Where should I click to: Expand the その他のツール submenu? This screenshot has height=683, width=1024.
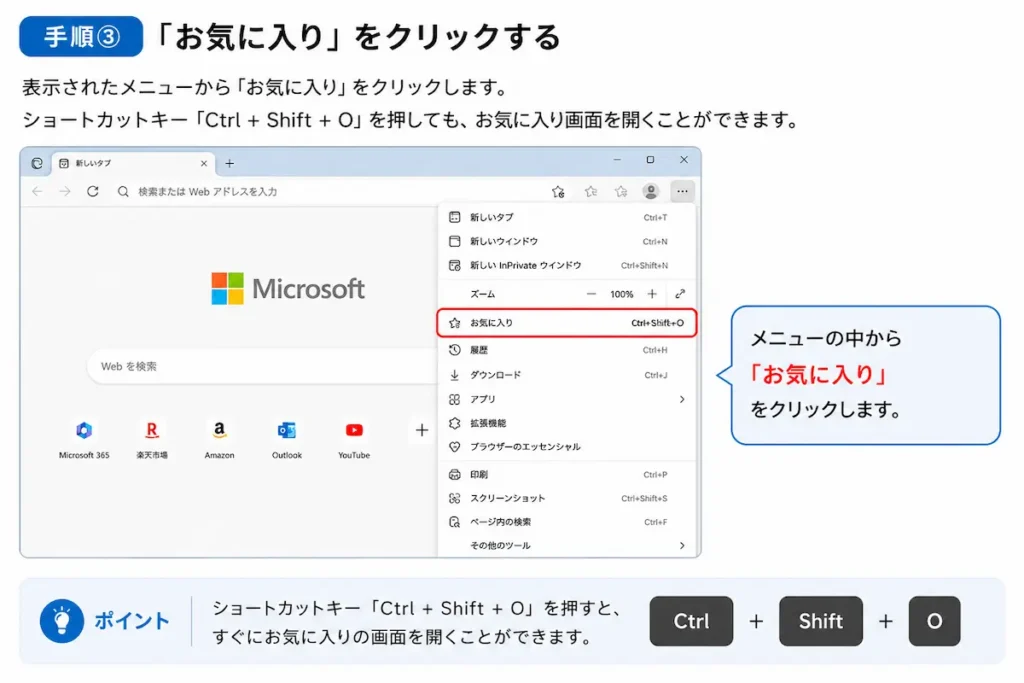pos(567,545)
